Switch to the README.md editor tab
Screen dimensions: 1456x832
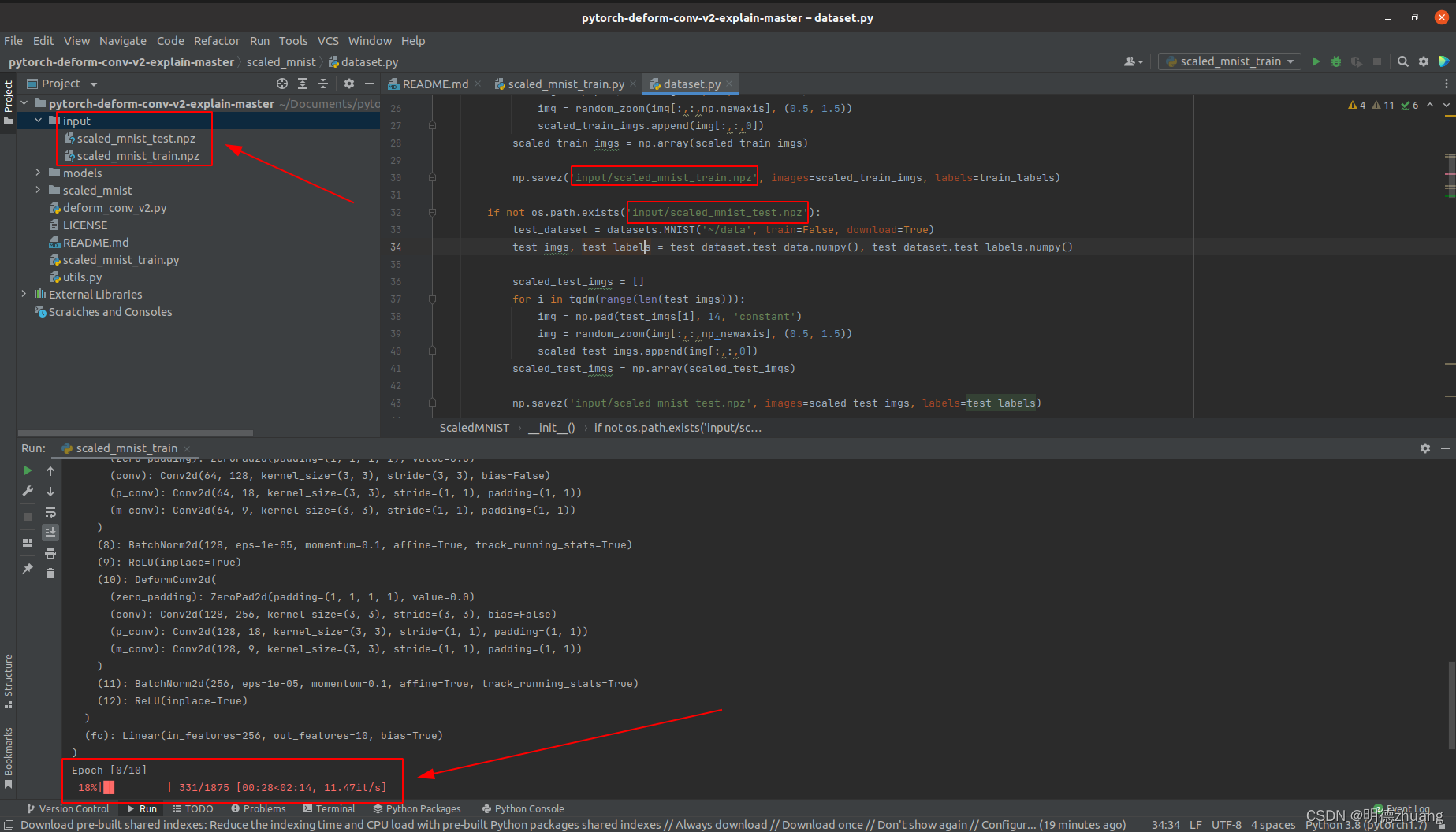[435, 84]
